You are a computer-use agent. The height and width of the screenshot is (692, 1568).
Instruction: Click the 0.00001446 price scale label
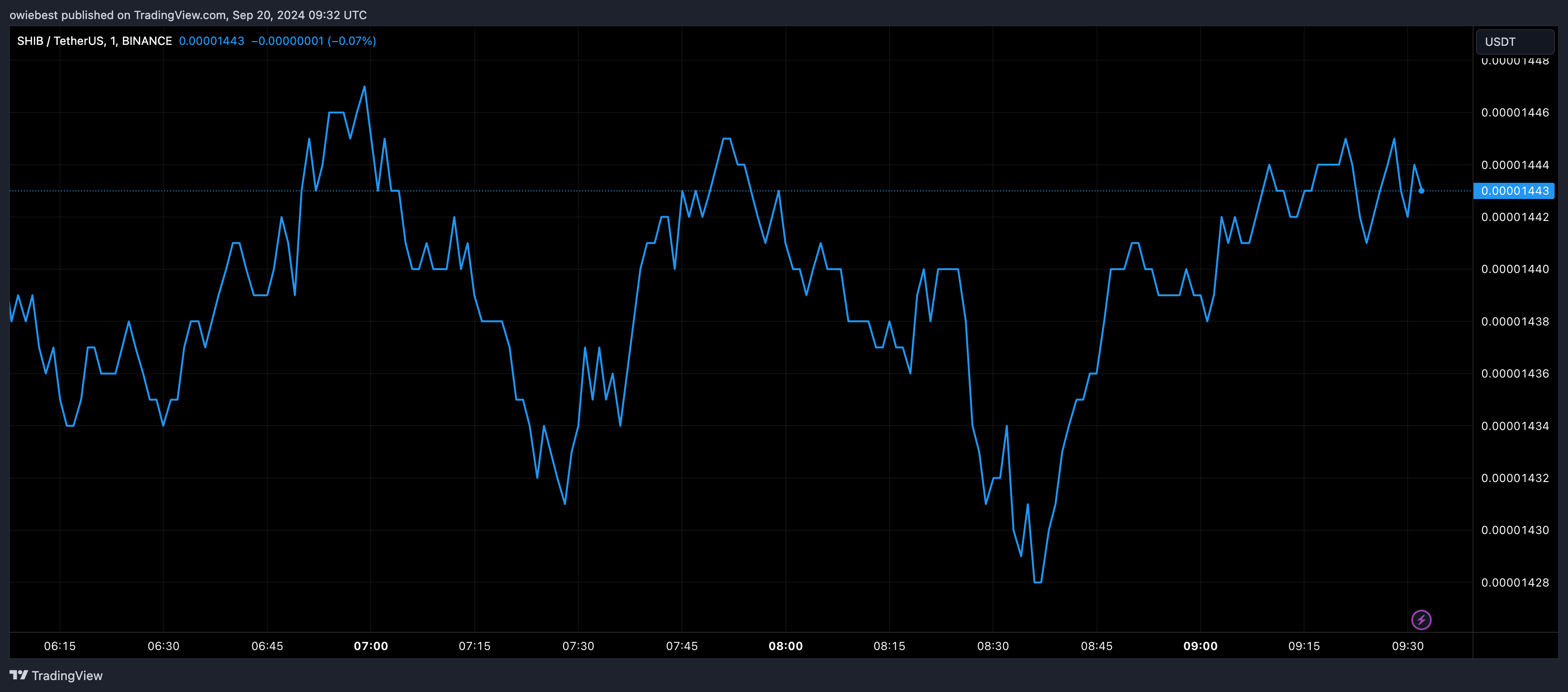1515,113
